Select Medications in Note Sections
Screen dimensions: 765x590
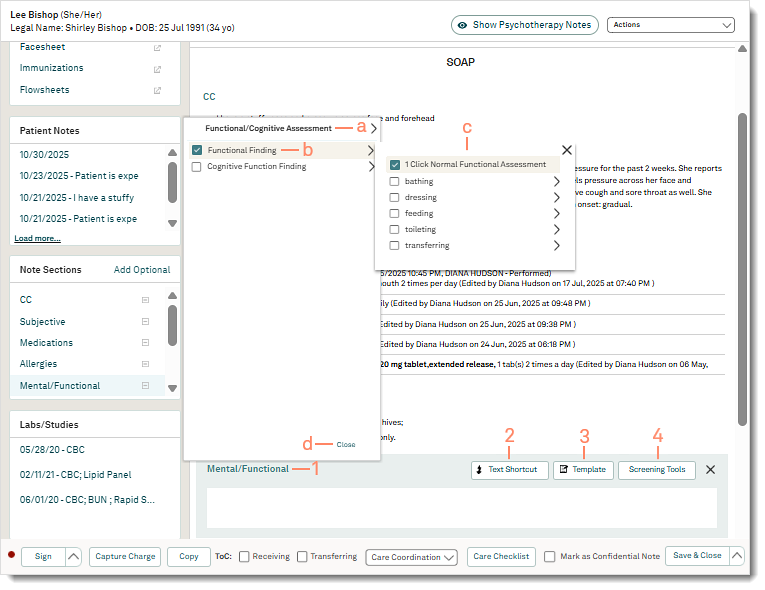(45, 343)
